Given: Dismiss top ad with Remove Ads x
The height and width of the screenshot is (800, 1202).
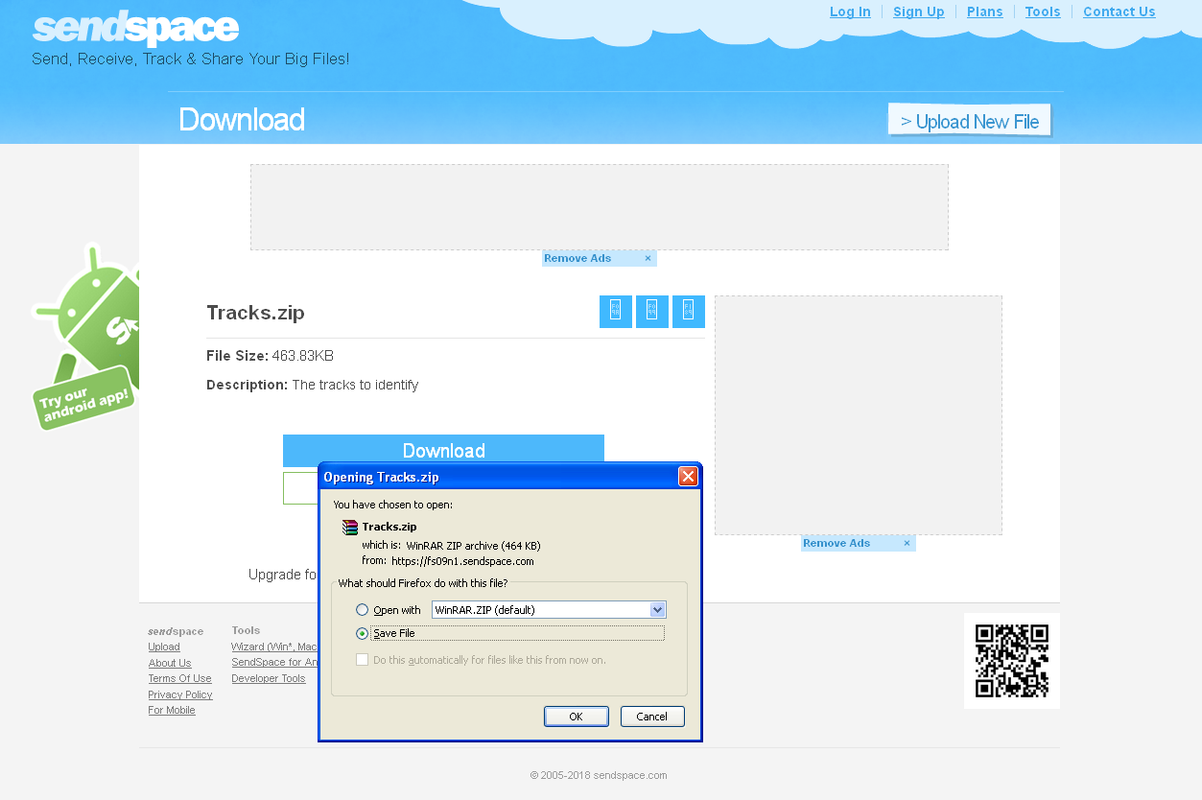Looking at the screenshot, I should 648,258.
